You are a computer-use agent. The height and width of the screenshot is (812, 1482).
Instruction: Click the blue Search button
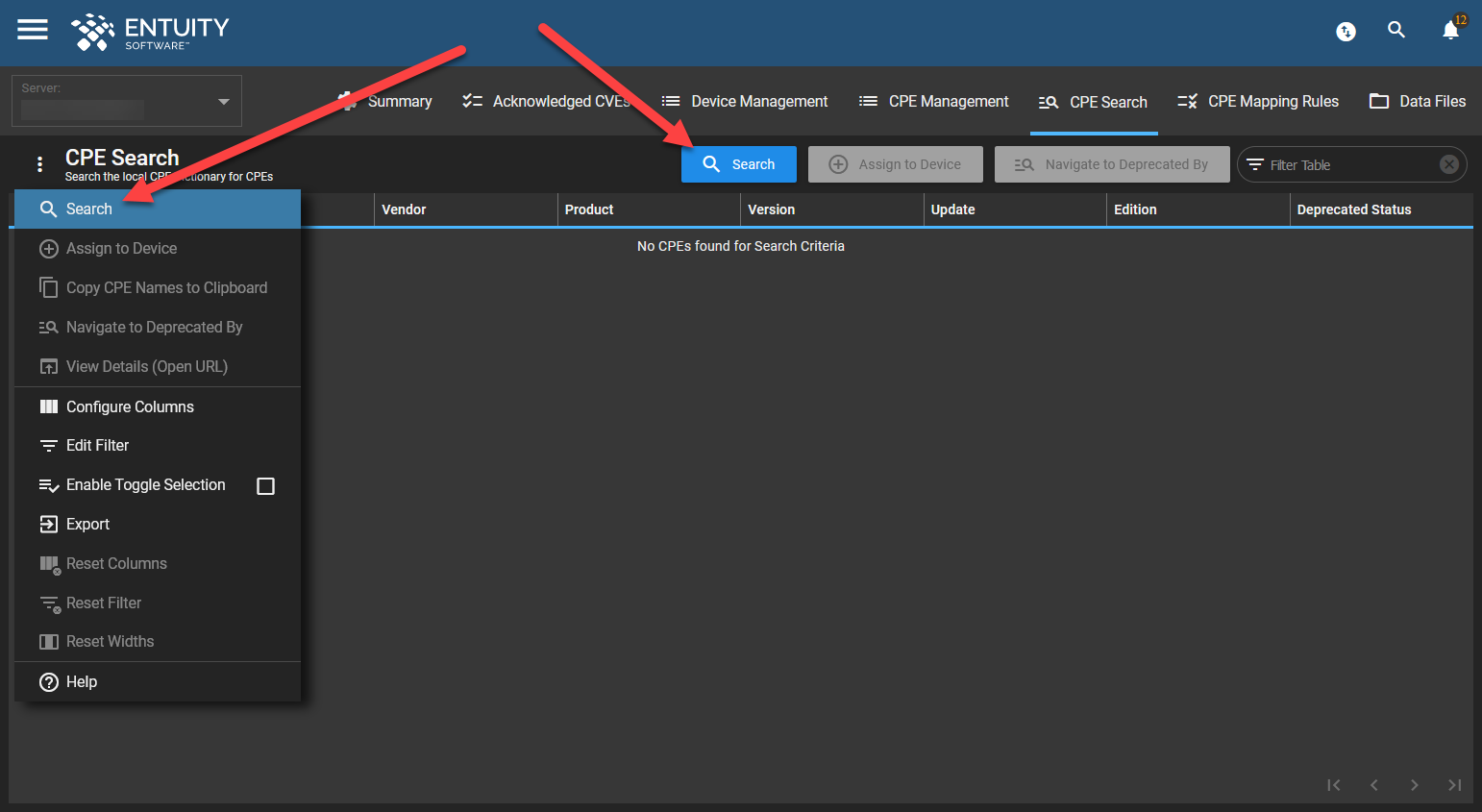point(739,164)
